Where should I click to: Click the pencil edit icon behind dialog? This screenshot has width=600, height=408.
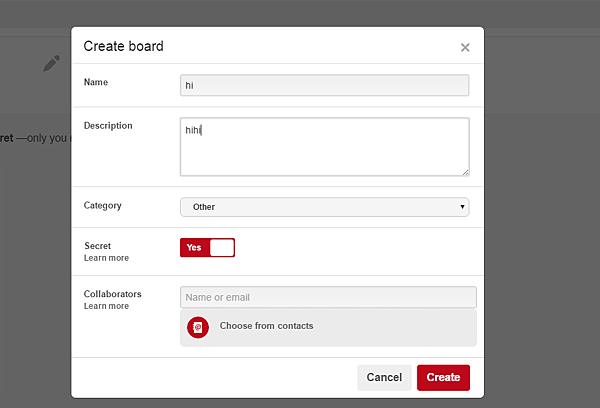click(x=51, y=63)
